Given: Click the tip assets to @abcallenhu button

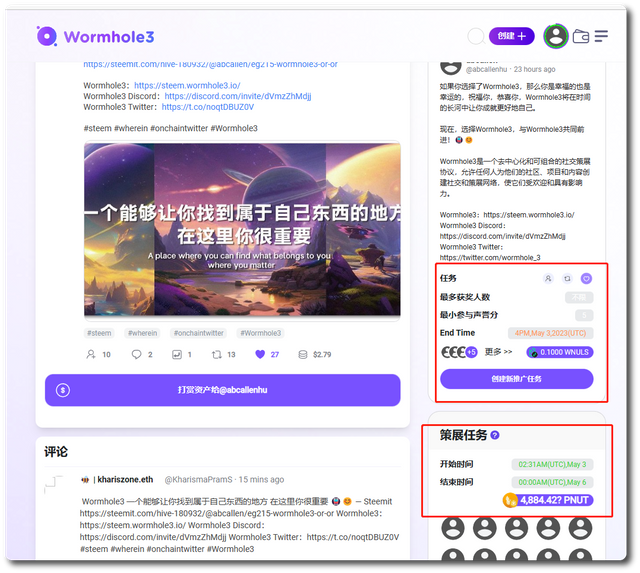Looking at the screenshot, I should pyautogui.click(x=222, y=390).
